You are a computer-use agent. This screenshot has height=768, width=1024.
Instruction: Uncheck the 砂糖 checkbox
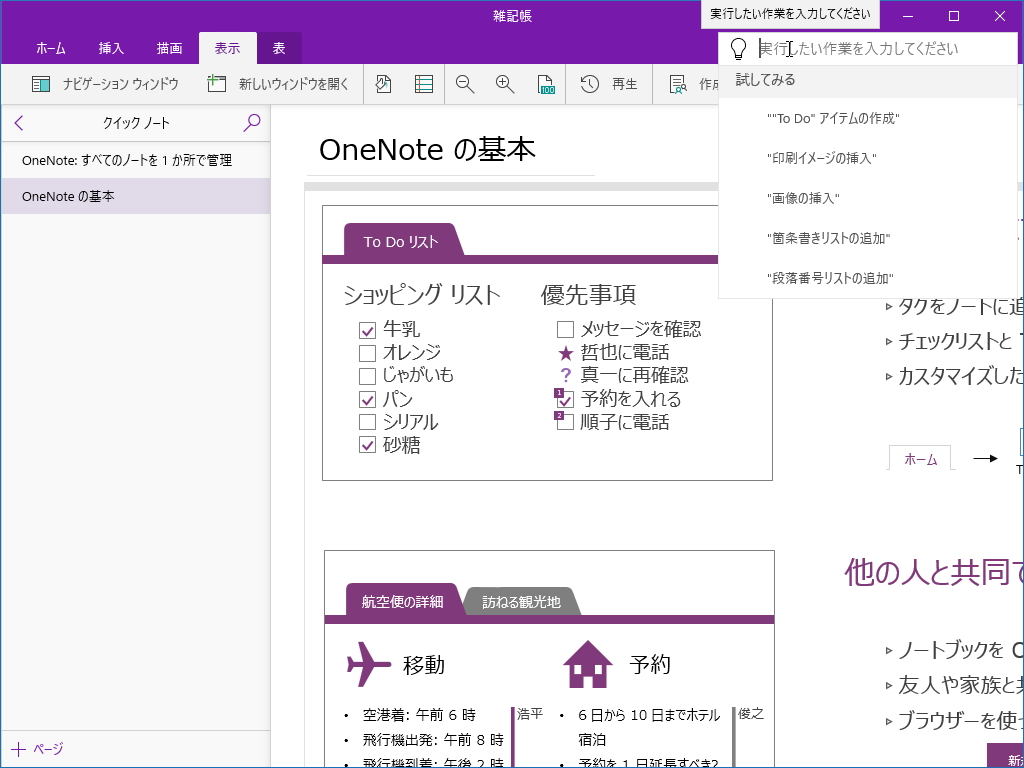point(368,445)
